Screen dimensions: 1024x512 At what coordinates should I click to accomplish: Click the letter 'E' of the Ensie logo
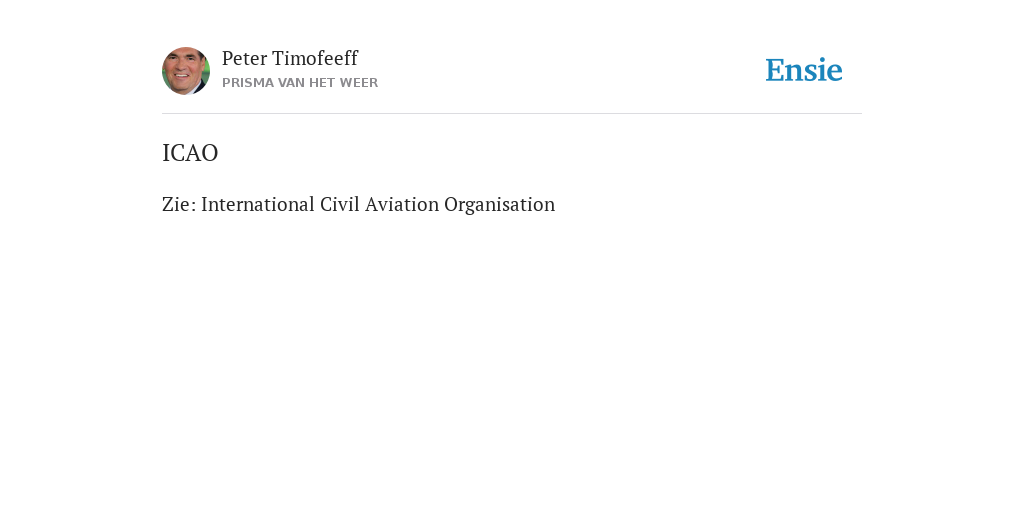pyautogui.click(x=775, y=70)
